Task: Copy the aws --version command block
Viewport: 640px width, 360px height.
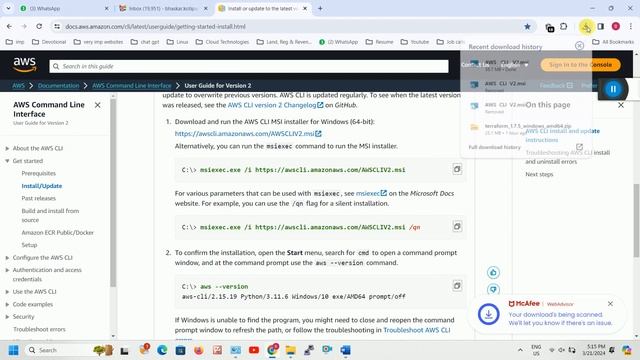Action: 457,286
